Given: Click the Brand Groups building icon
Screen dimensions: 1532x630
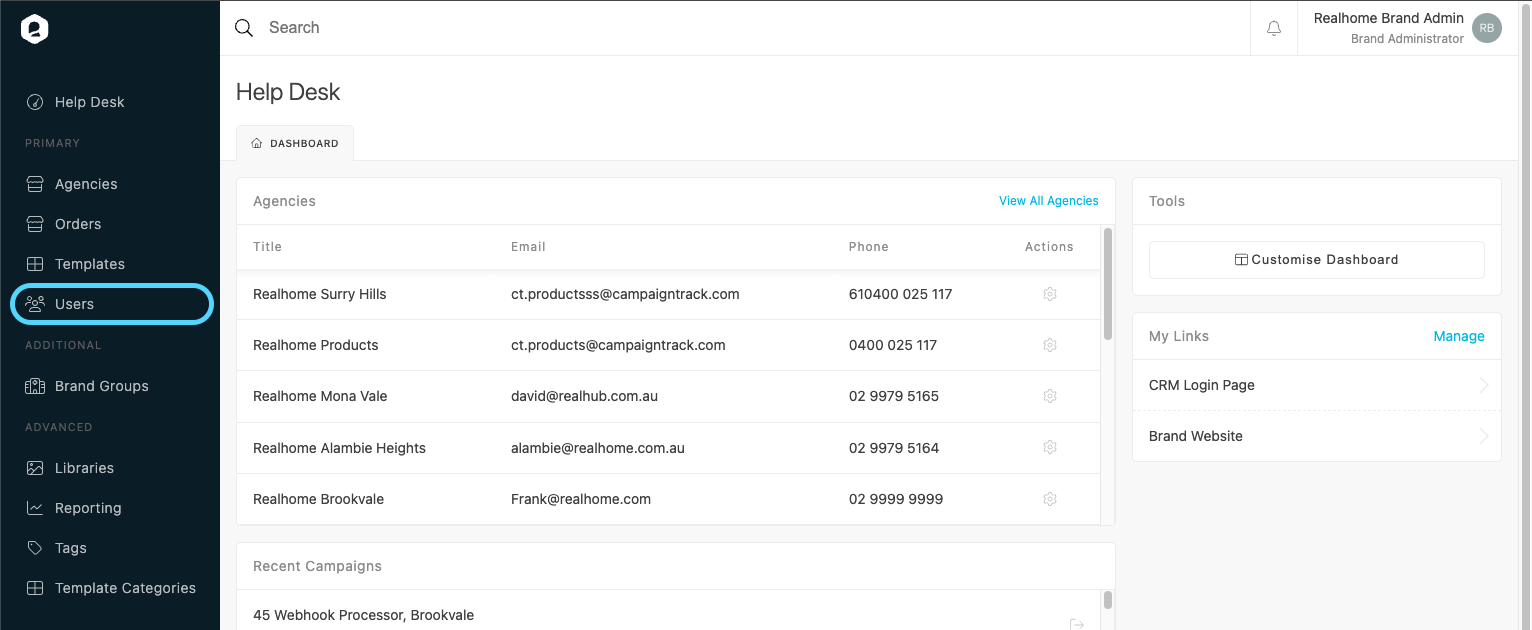Looking at the screenshot, I should (x=35, y=386).
